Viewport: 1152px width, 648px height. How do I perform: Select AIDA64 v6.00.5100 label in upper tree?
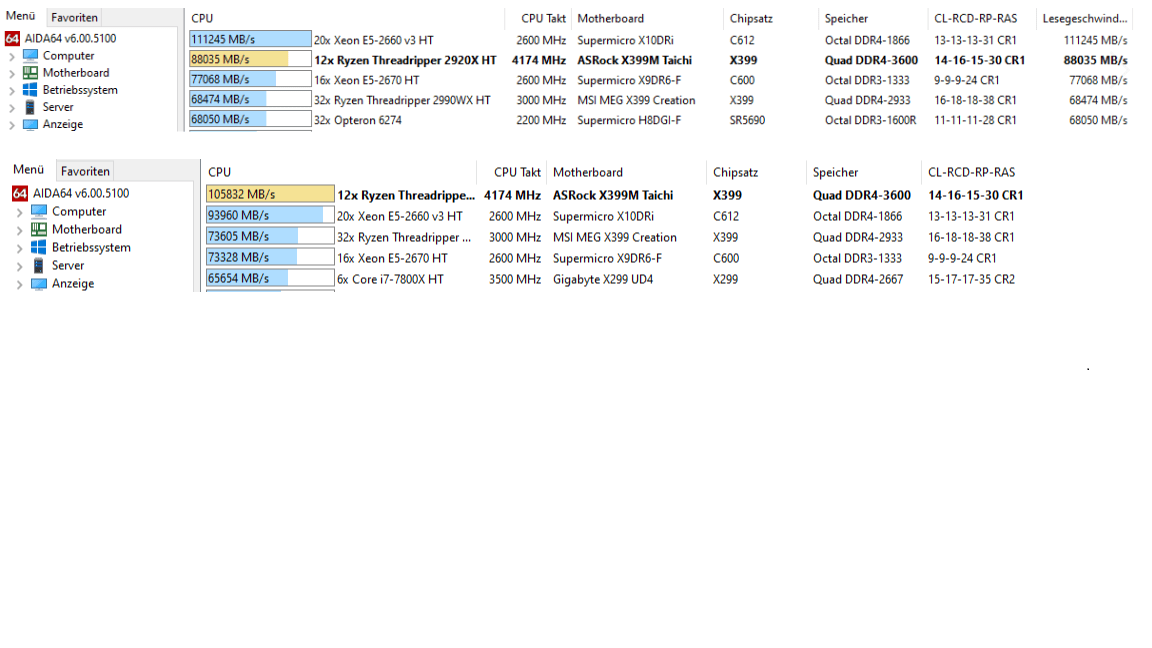point(71,38)
